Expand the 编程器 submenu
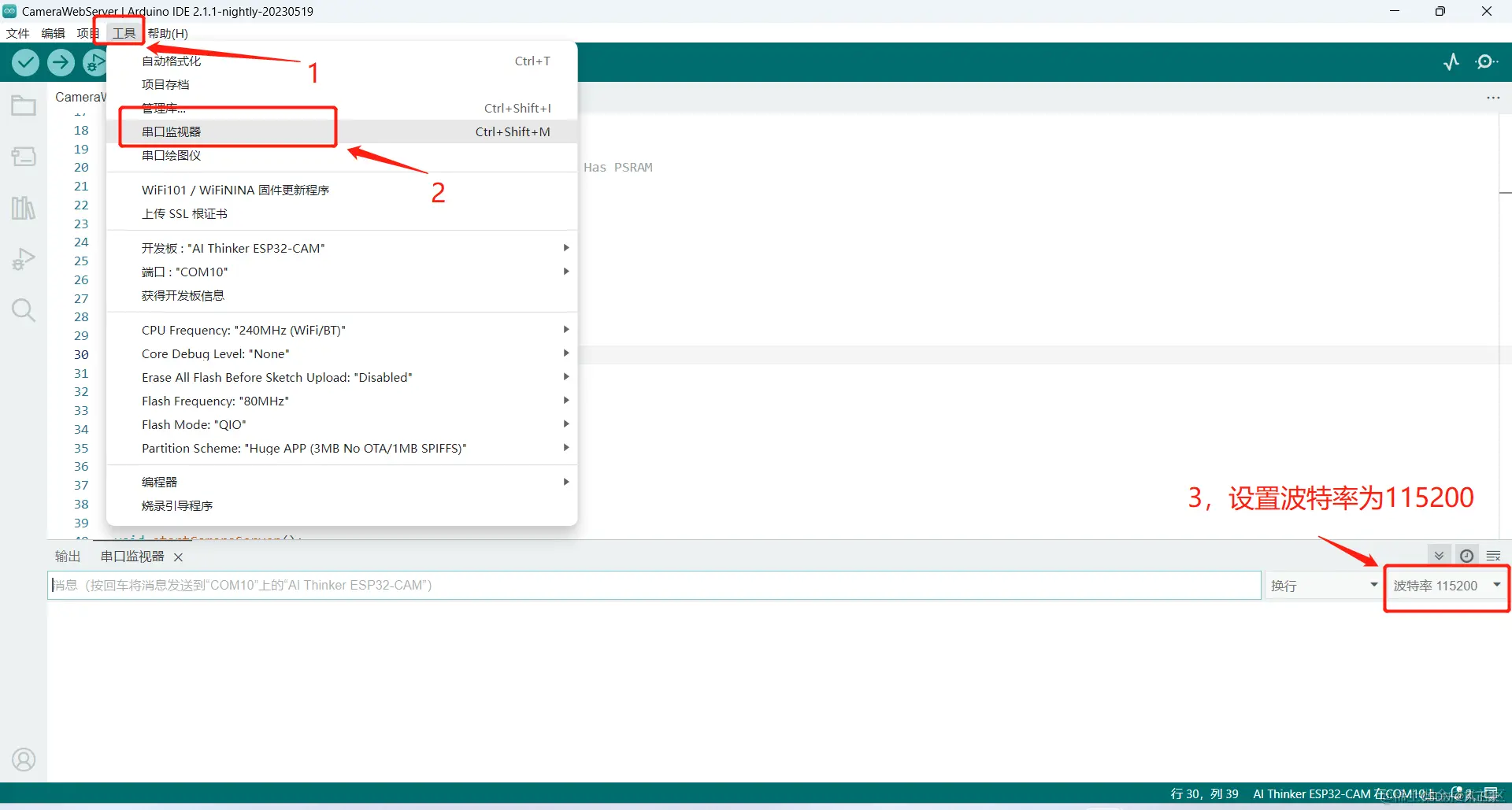 point(342,482)
